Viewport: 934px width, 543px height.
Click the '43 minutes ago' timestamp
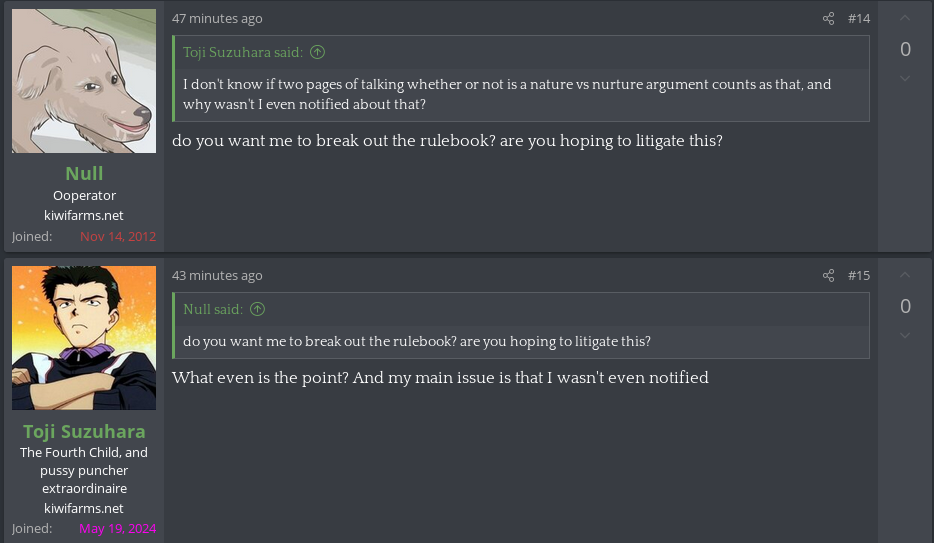[217, 276]
